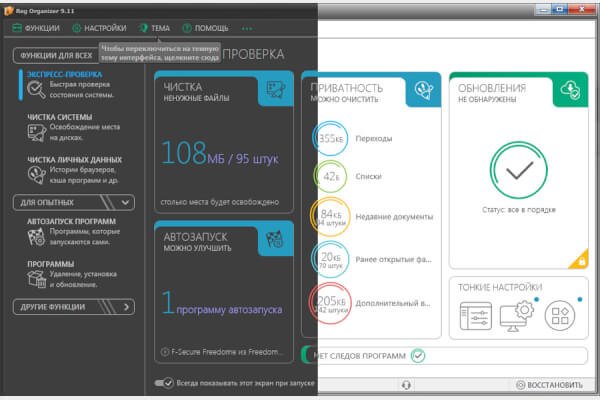Click the Списки label
600x400 pixels.
(368, 176)
